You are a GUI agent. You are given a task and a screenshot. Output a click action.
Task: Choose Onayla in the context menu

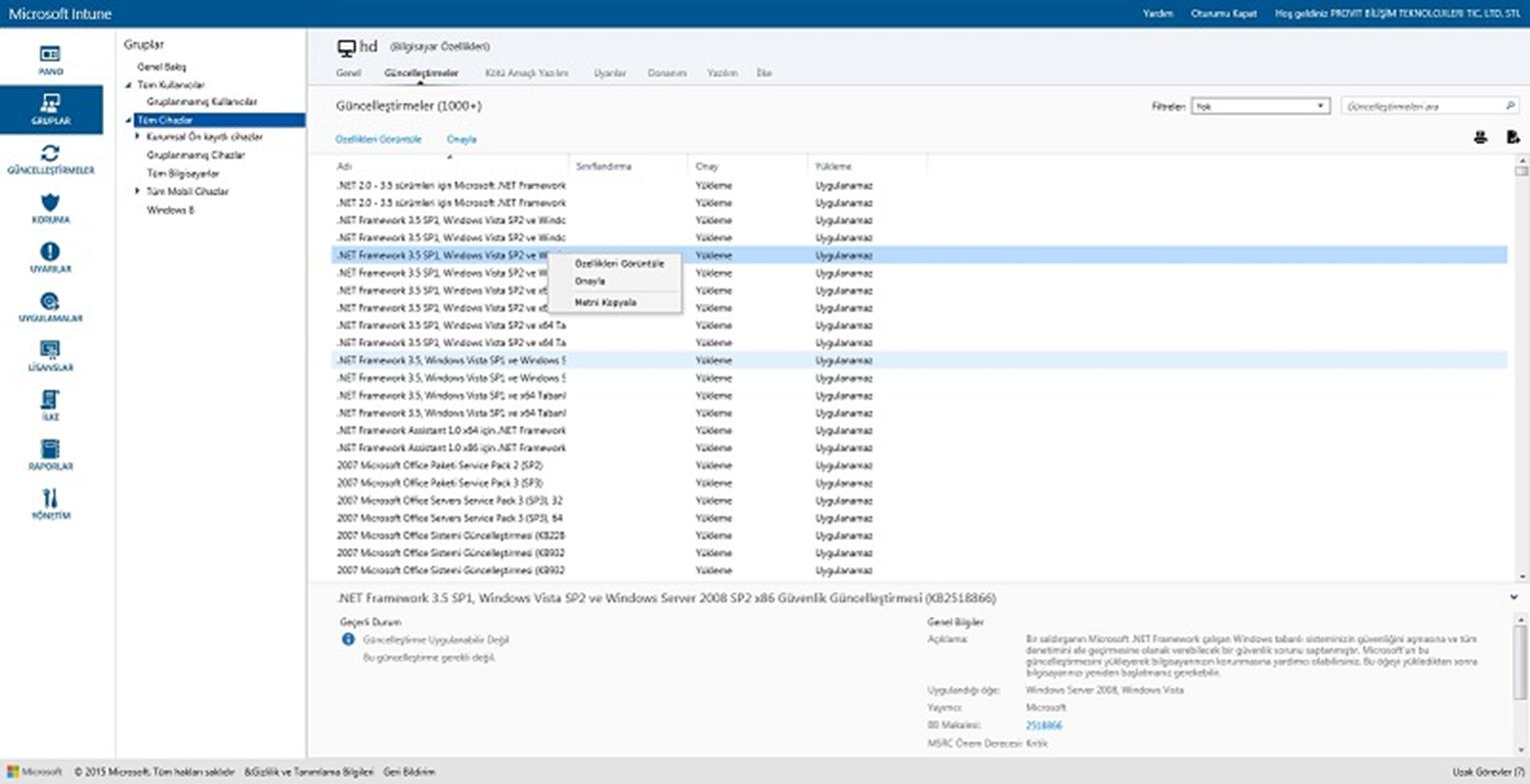click(590, 282)
